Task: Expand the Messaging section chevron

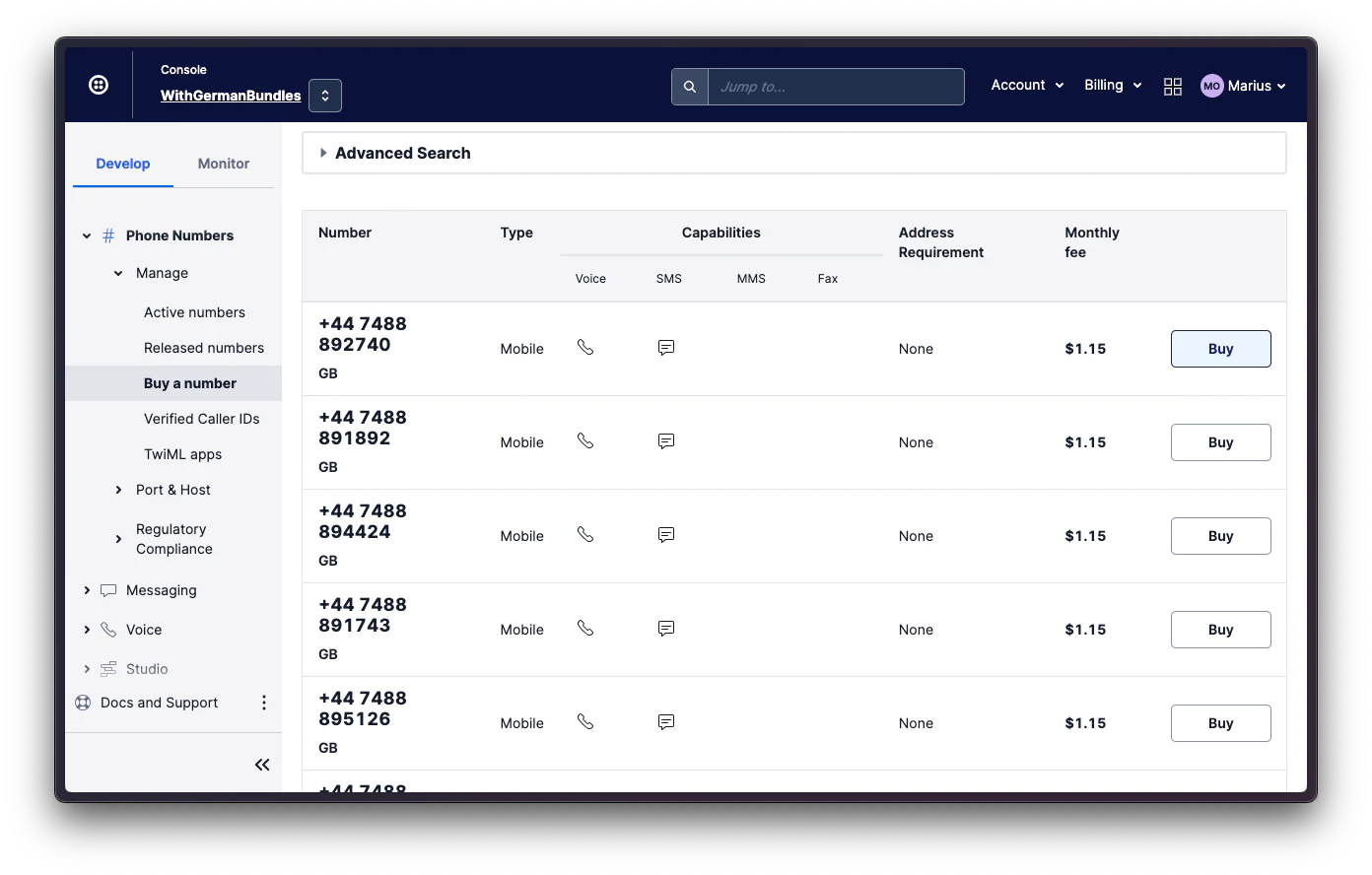Action: (87, 590)
